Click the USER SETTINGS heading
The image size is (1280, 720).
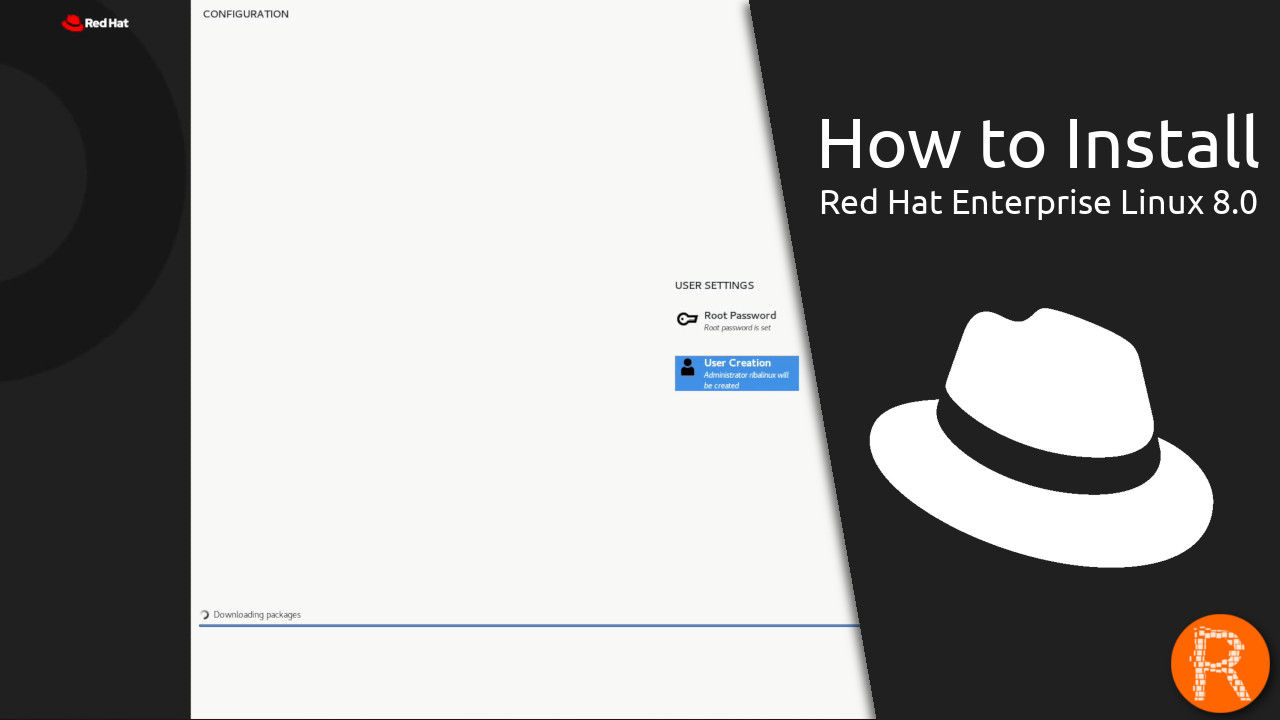pos(714,286)
